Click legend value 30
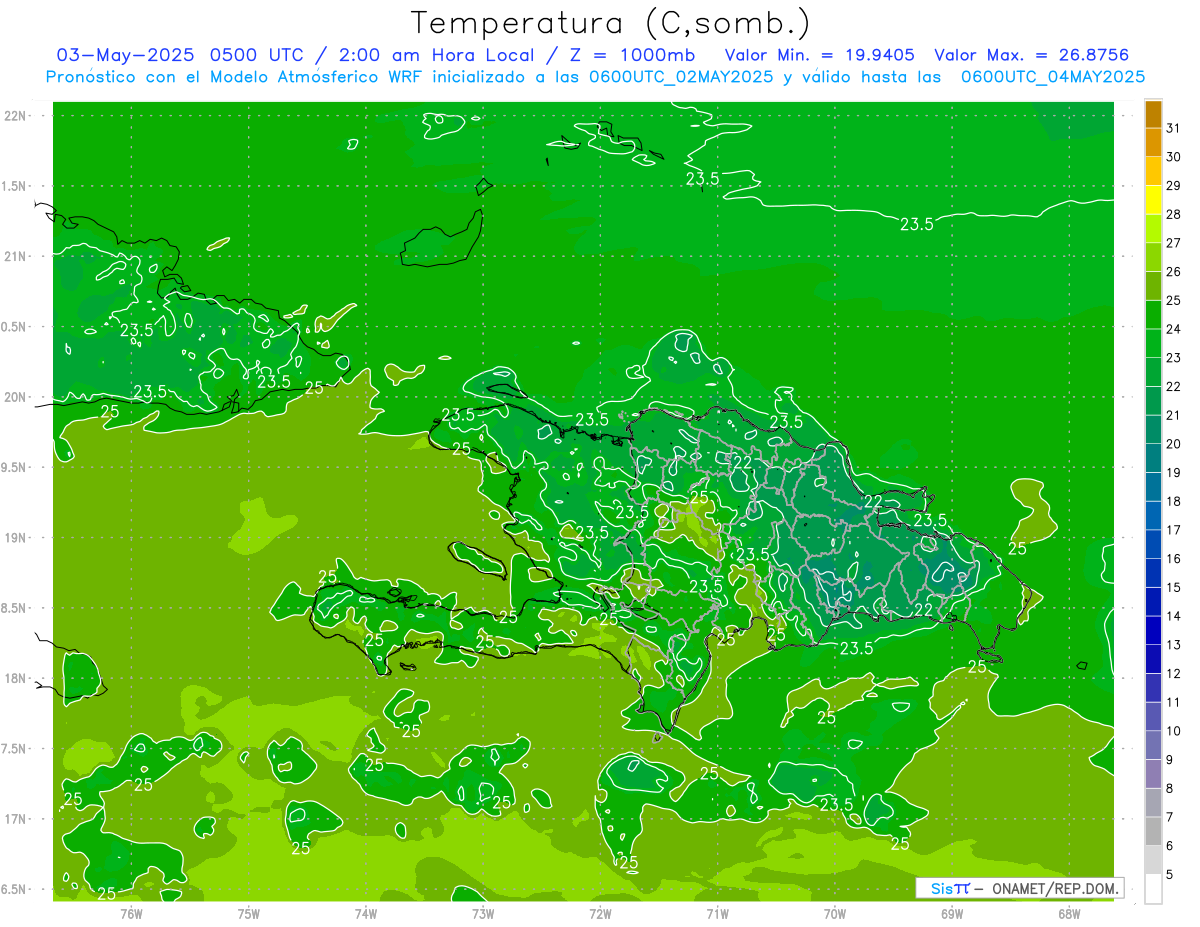The height and width of the screenshot is (927, 1200). [x=1173, y=157]
